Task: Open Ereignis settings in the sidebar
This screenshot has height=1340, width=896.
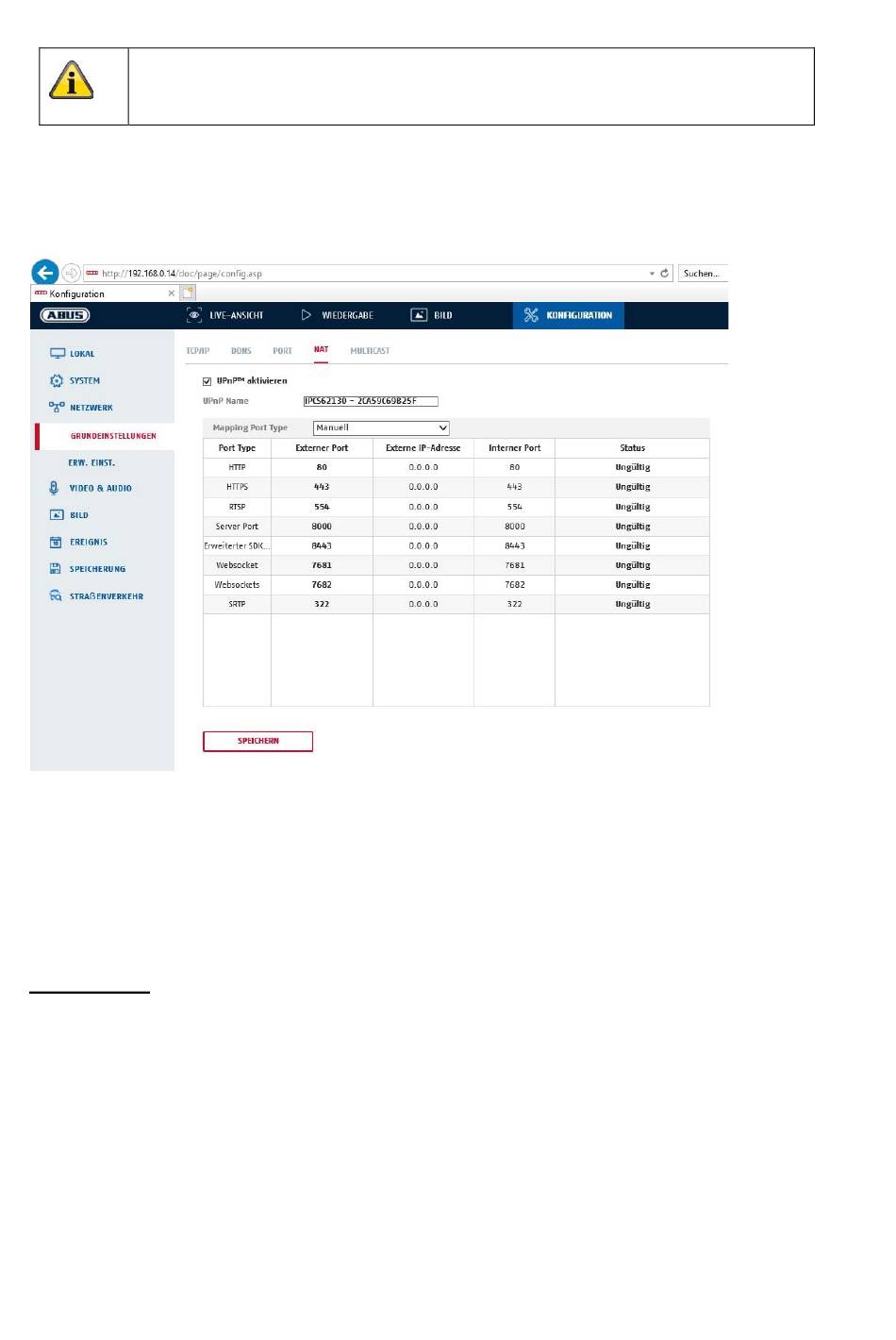Action: coord(89,543)
